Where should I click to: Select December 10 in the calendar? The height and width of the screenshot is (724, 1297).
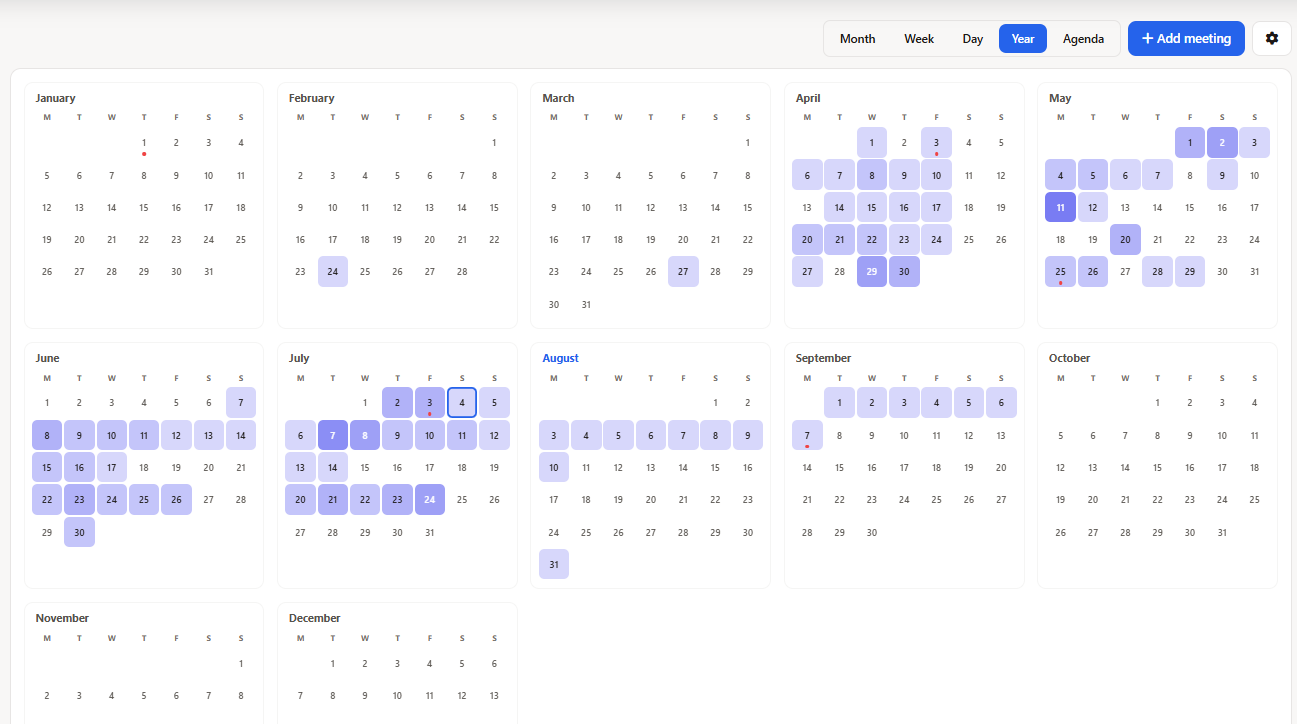click(x=397, y=695)
